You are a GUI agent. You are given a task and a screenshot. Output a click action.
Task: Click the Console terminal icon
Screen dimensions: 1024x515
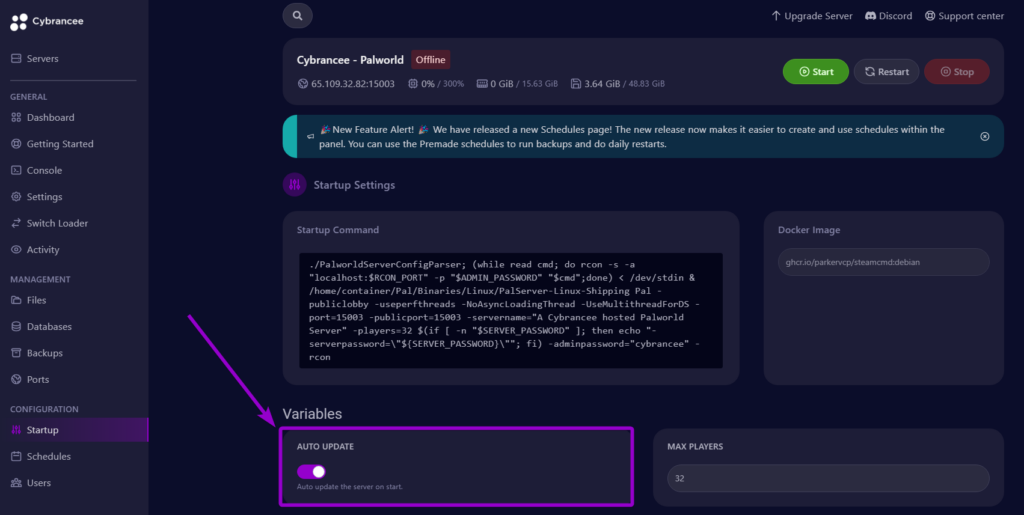coord(16,170)
